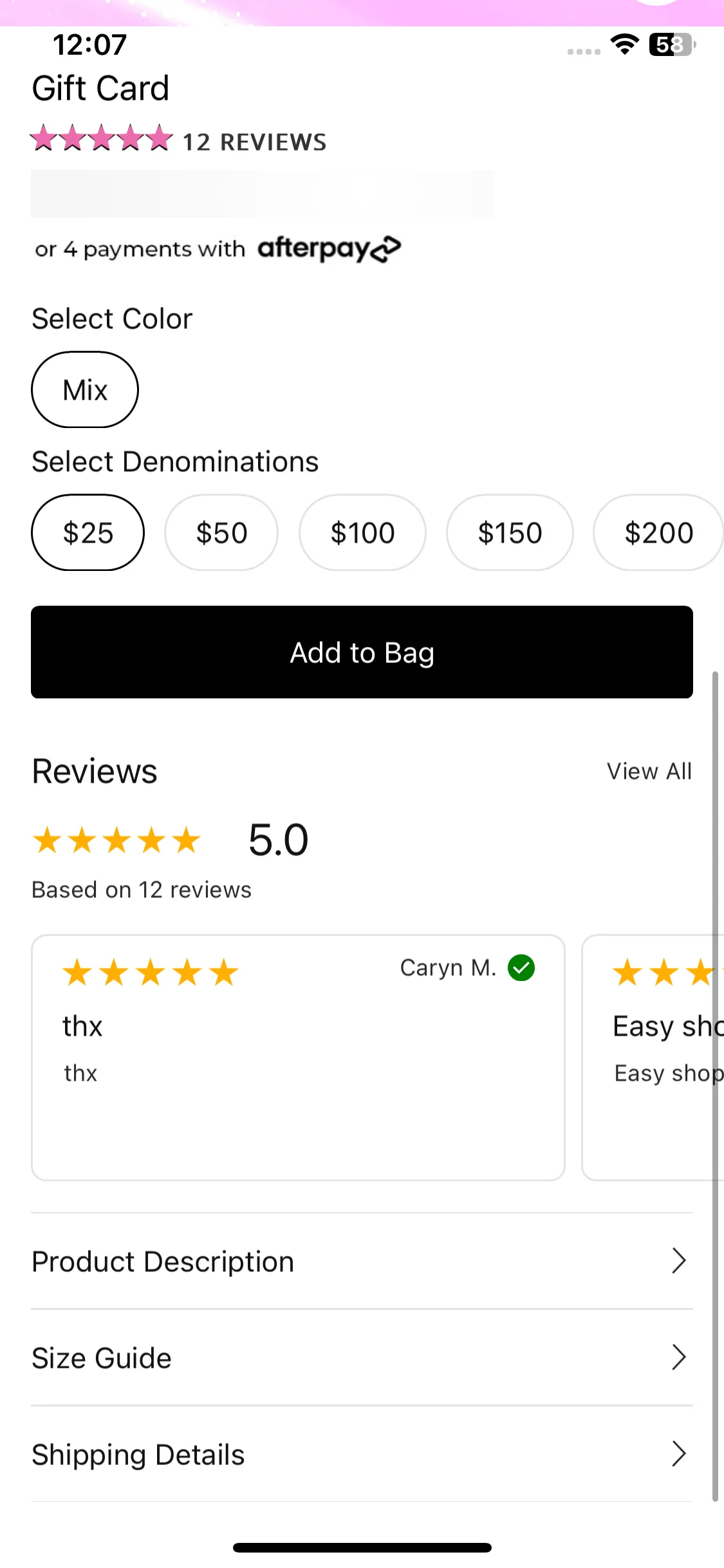Tap the five stars in Caryn's review
724x1568 pixels.
point(150,973)
